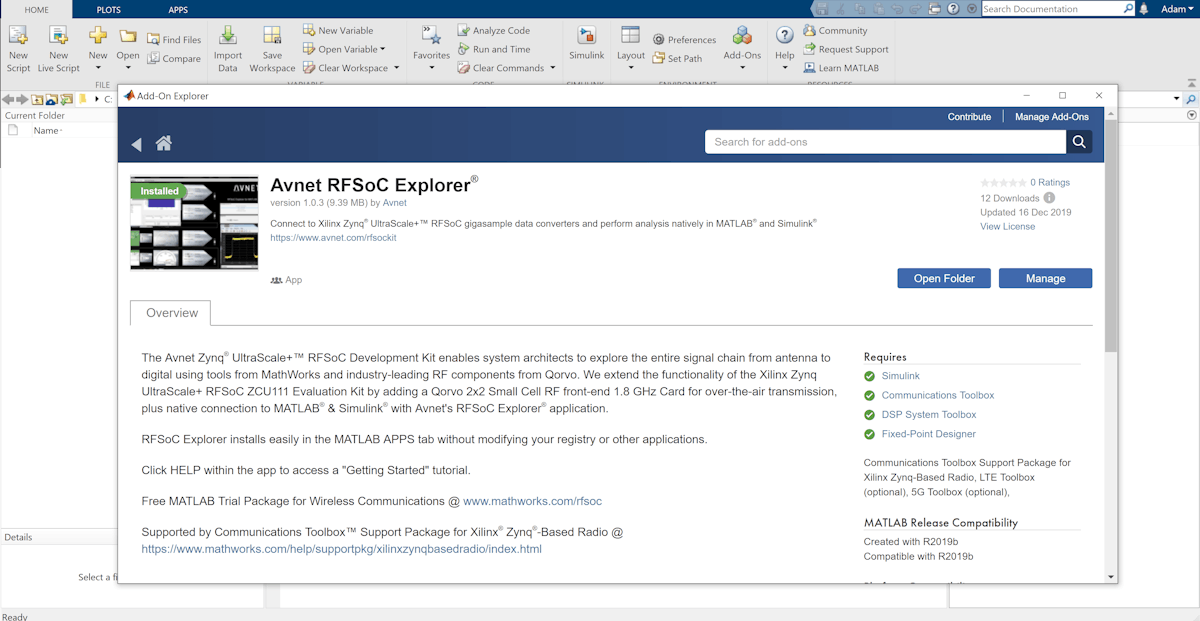Click Run and Time
This screenshot has width=1200, height=621.
pos(494,49)
